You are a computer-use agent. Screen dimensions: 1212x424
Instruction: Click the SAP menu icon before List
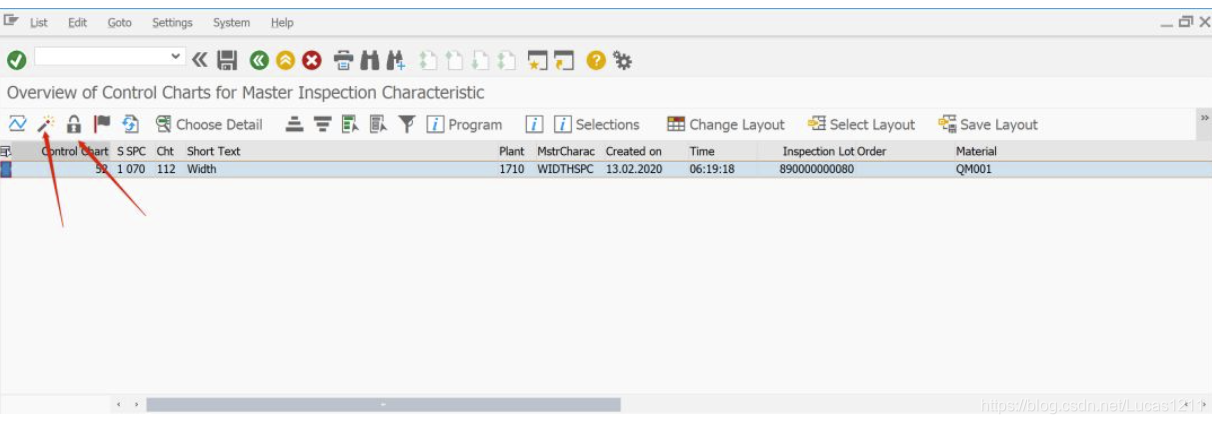pos(12,22)
